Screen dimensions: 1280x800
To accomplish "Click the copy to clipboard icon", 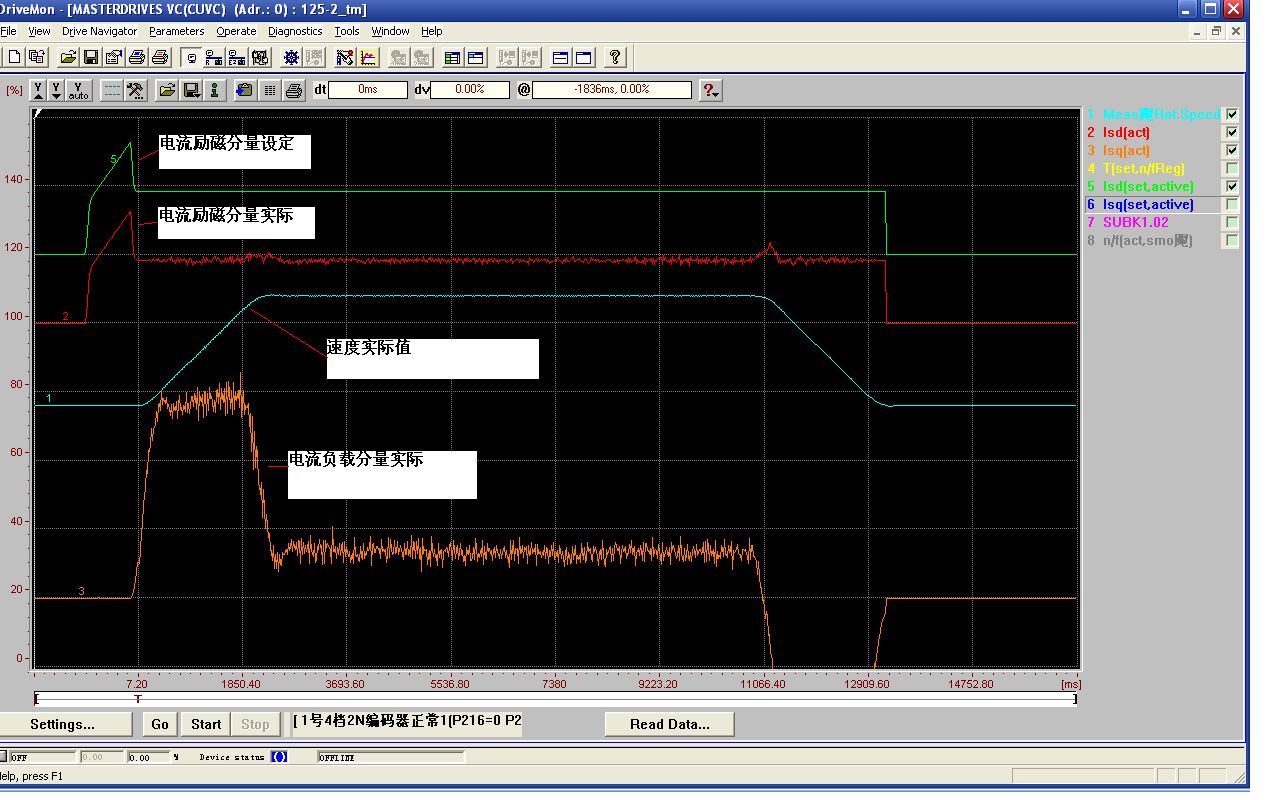I will tap(245, 90).
